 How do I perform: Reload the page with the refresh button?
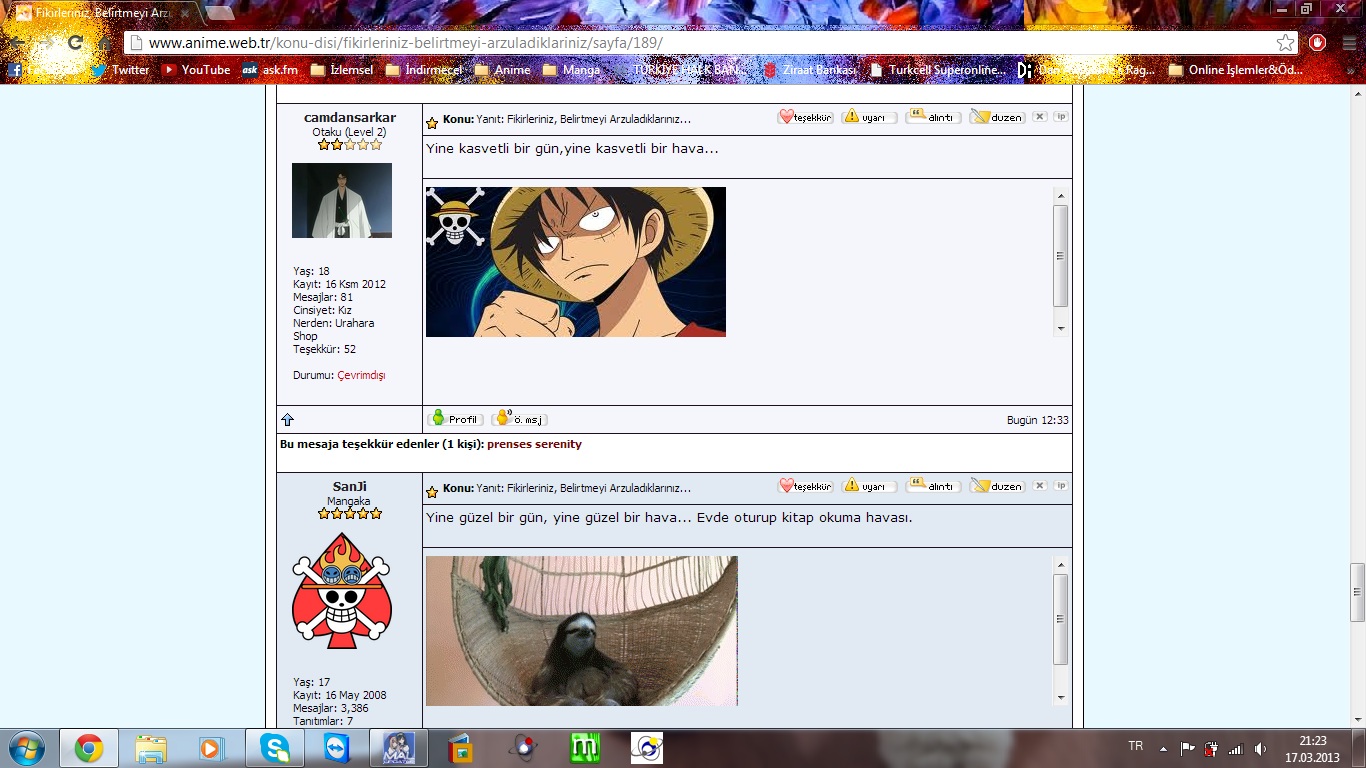click(x=75, y=43)
